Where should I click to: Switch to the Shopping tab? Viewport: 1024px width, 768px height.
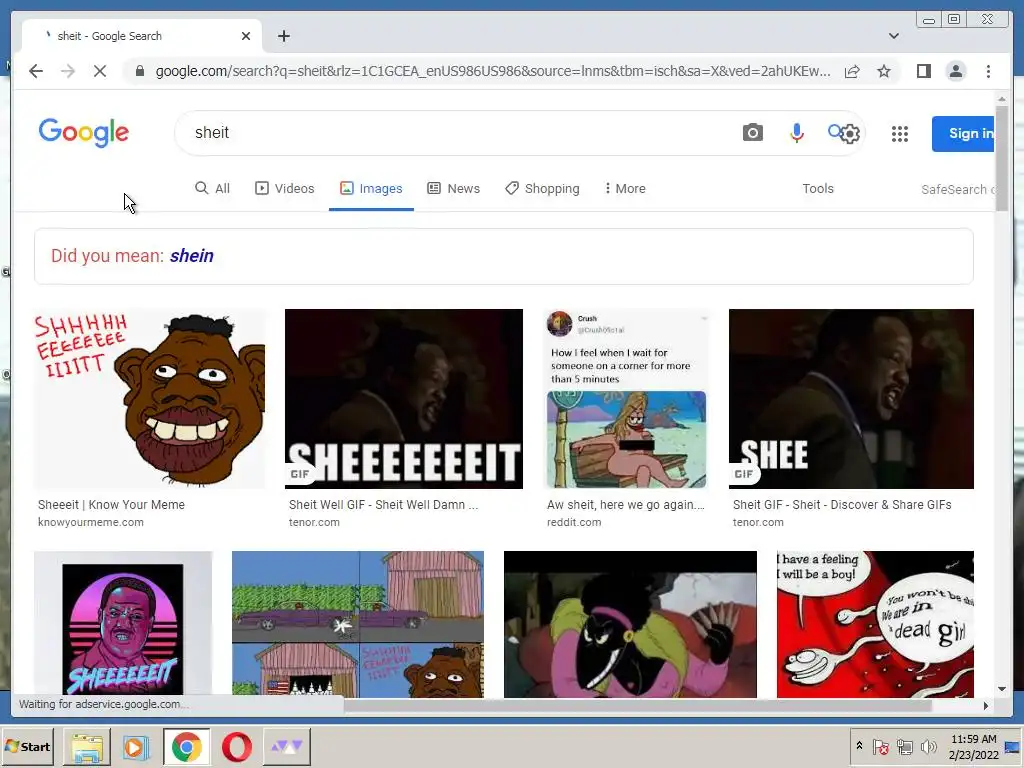click(542, 189)
